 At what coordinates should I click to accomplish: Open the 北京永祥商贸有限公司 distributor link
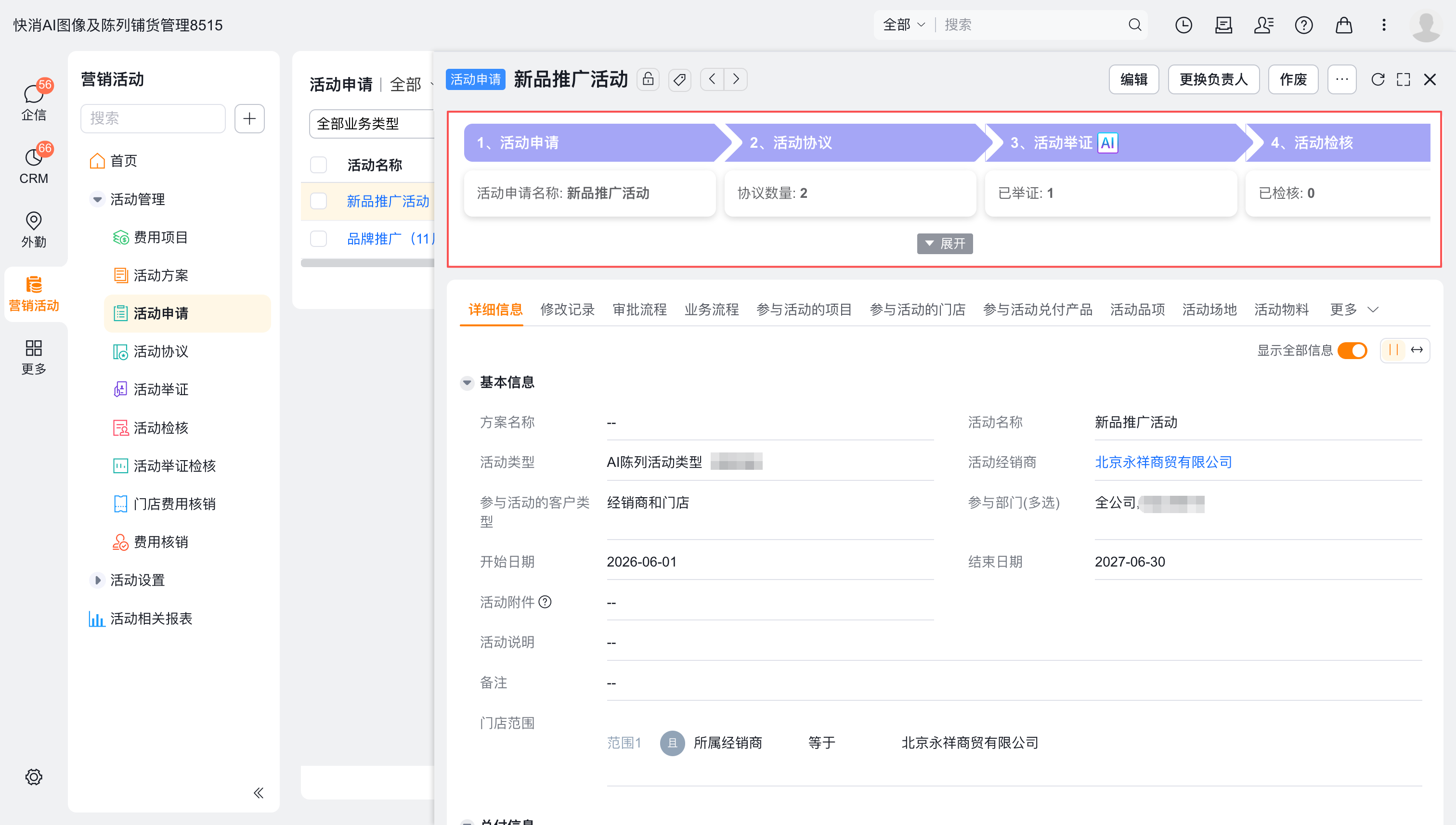coord(1163,463)
